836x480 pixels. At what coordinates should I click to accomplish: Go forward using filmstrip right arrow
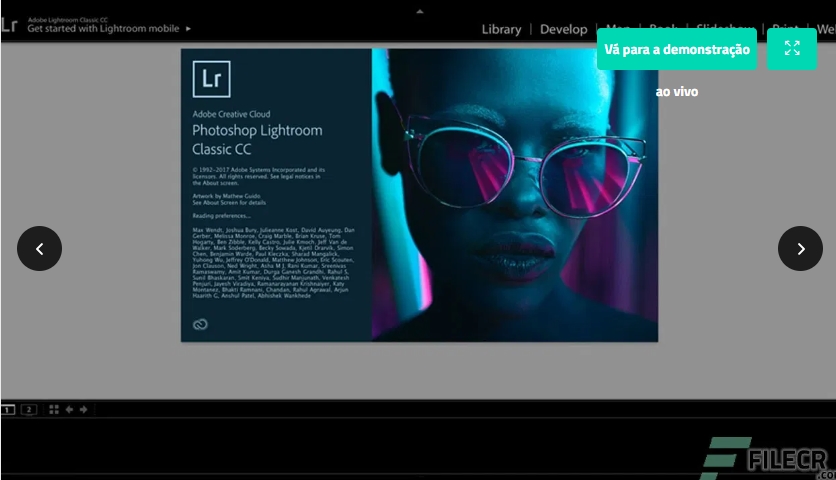84,410
